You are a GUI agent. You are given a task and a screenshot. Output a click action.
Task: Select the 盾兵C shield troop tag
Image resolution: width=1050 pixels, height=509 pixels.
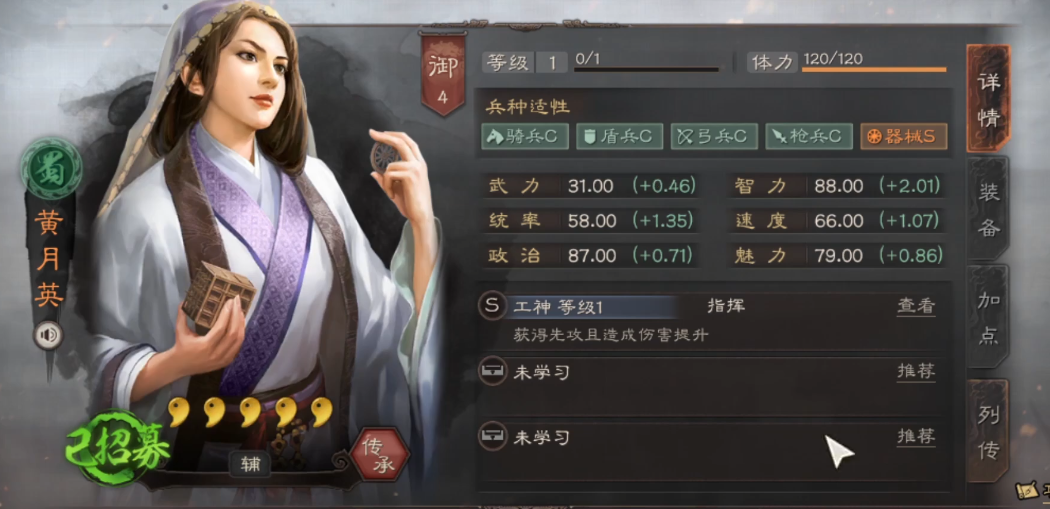click(619, 137)
